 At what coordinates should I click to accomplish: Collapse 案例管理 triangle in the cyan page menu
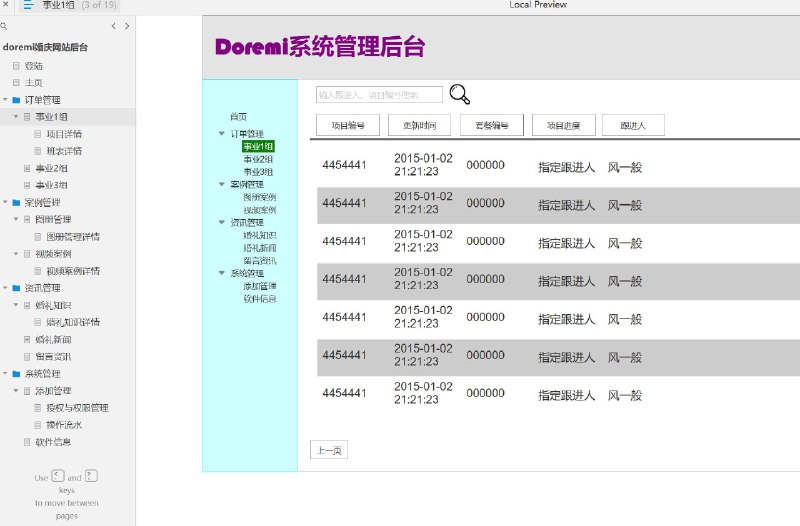point(221,184)
